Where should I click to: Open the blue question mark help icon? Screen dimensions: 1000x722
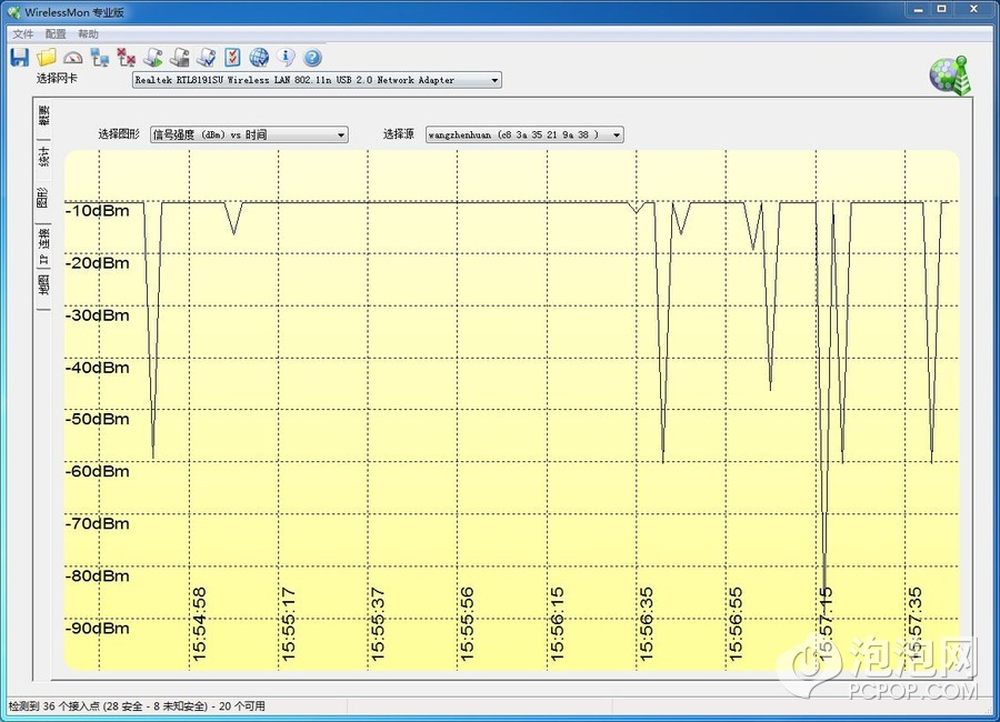(312, 58)
